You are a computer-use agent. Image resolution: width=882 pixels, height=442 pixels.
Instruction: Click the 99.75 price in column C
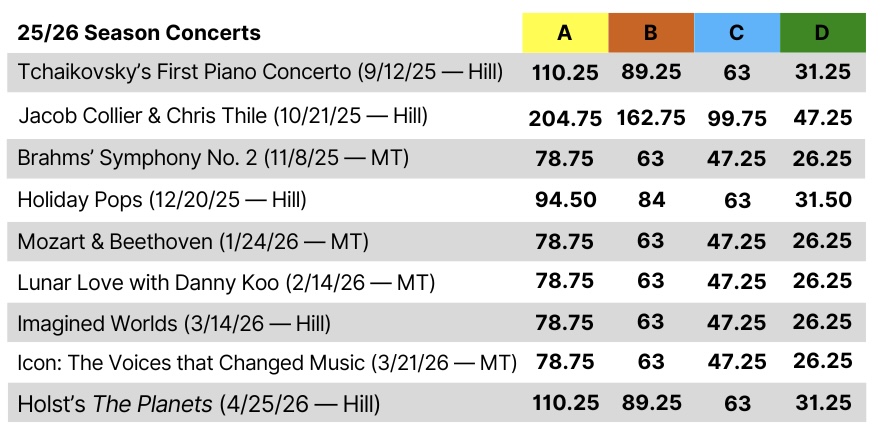pos(737,118)
